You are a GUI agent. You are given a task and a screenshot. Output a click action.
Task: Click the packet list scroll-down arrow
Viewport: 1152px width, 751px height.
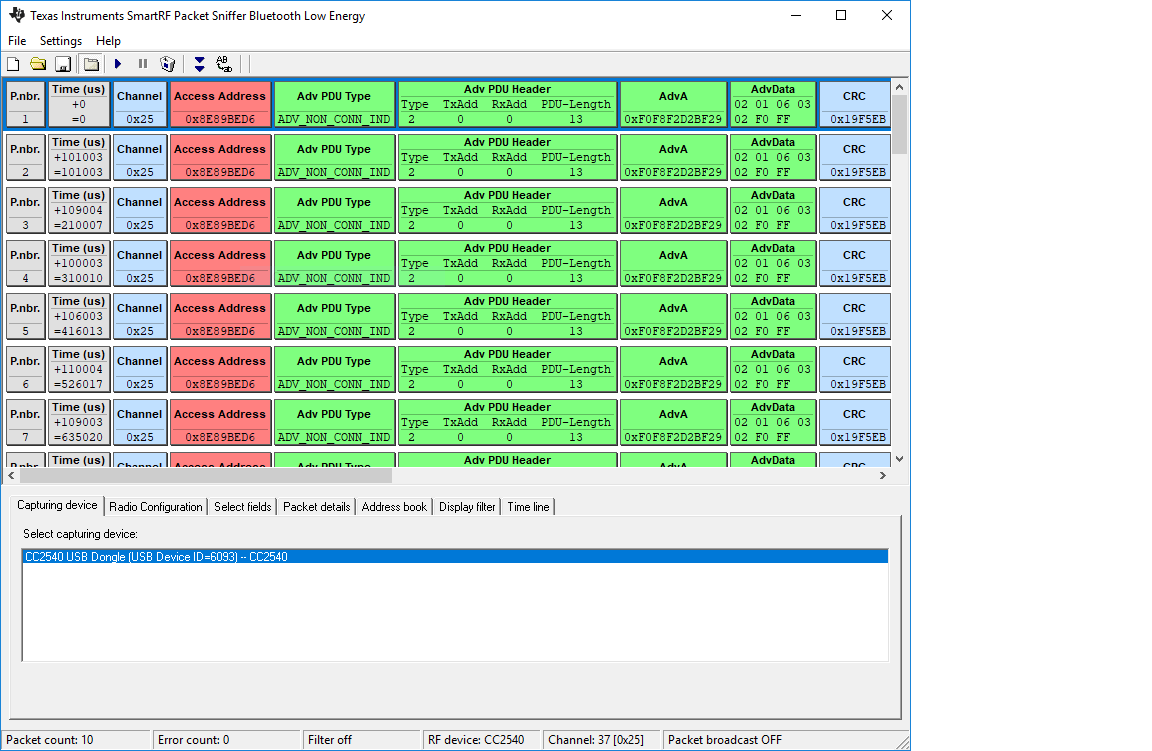click(899, 459)
